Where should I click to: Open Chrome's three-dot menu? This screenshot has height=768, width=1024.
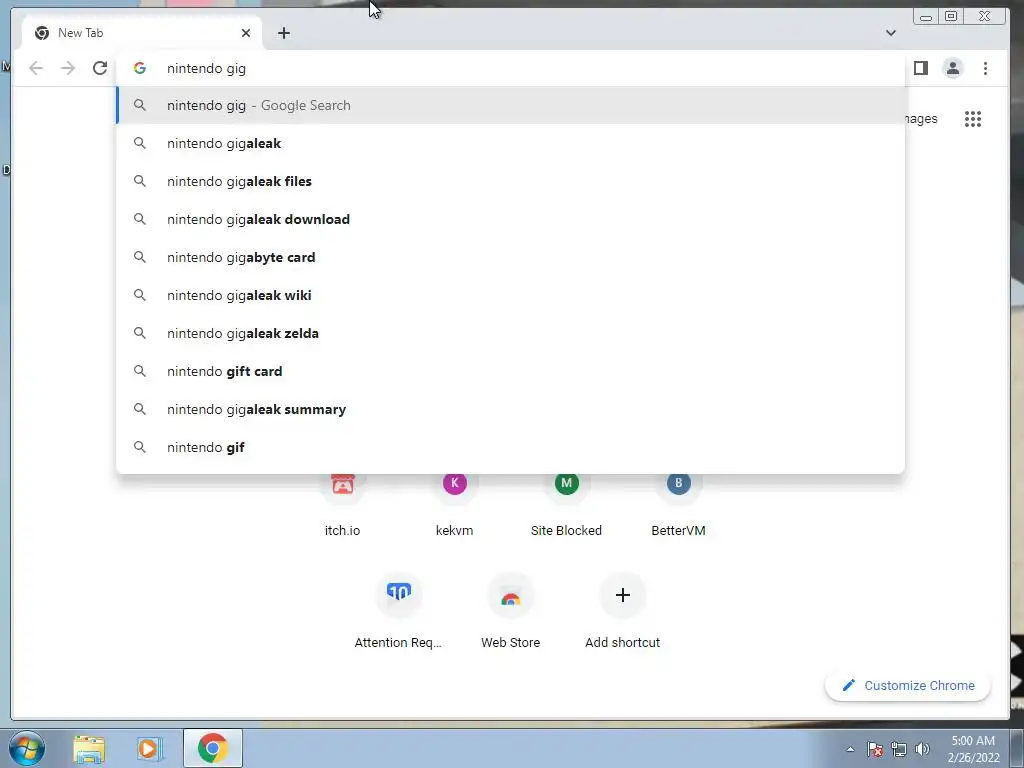985,68
